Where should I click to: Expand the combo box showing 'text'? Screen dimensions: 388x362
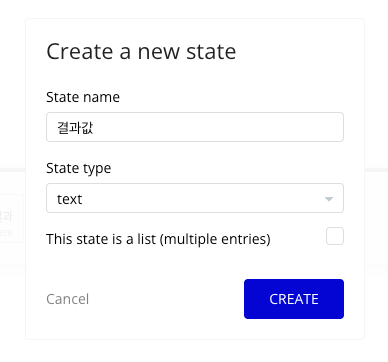click(x=195, y=198)
